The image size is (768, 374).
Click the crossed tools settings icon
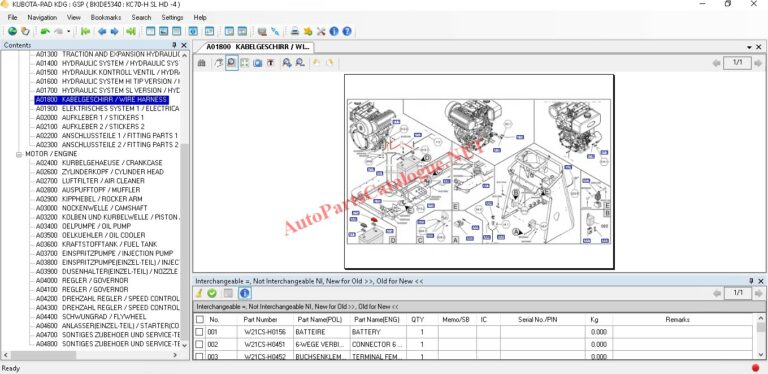coord(321,31)
